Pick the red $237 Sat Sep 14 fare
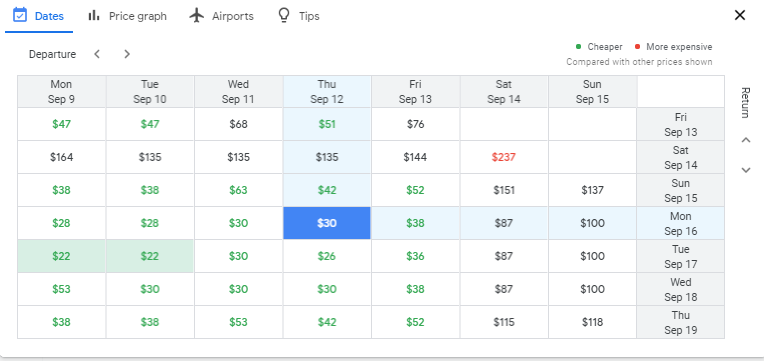This screenshot has width=764, height=361. [504, 157]
